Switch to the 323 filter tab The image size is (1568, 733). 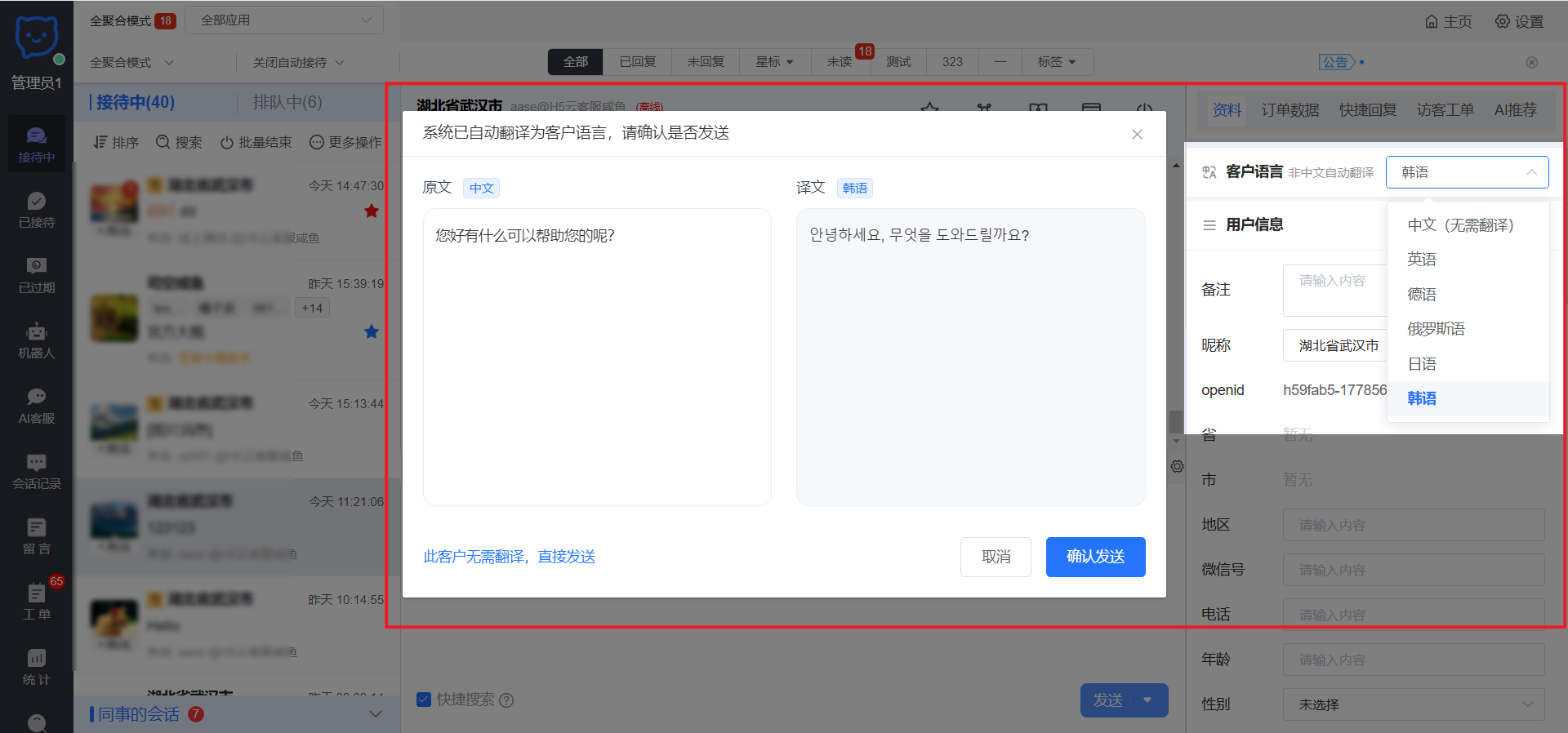tap(952, 62)
